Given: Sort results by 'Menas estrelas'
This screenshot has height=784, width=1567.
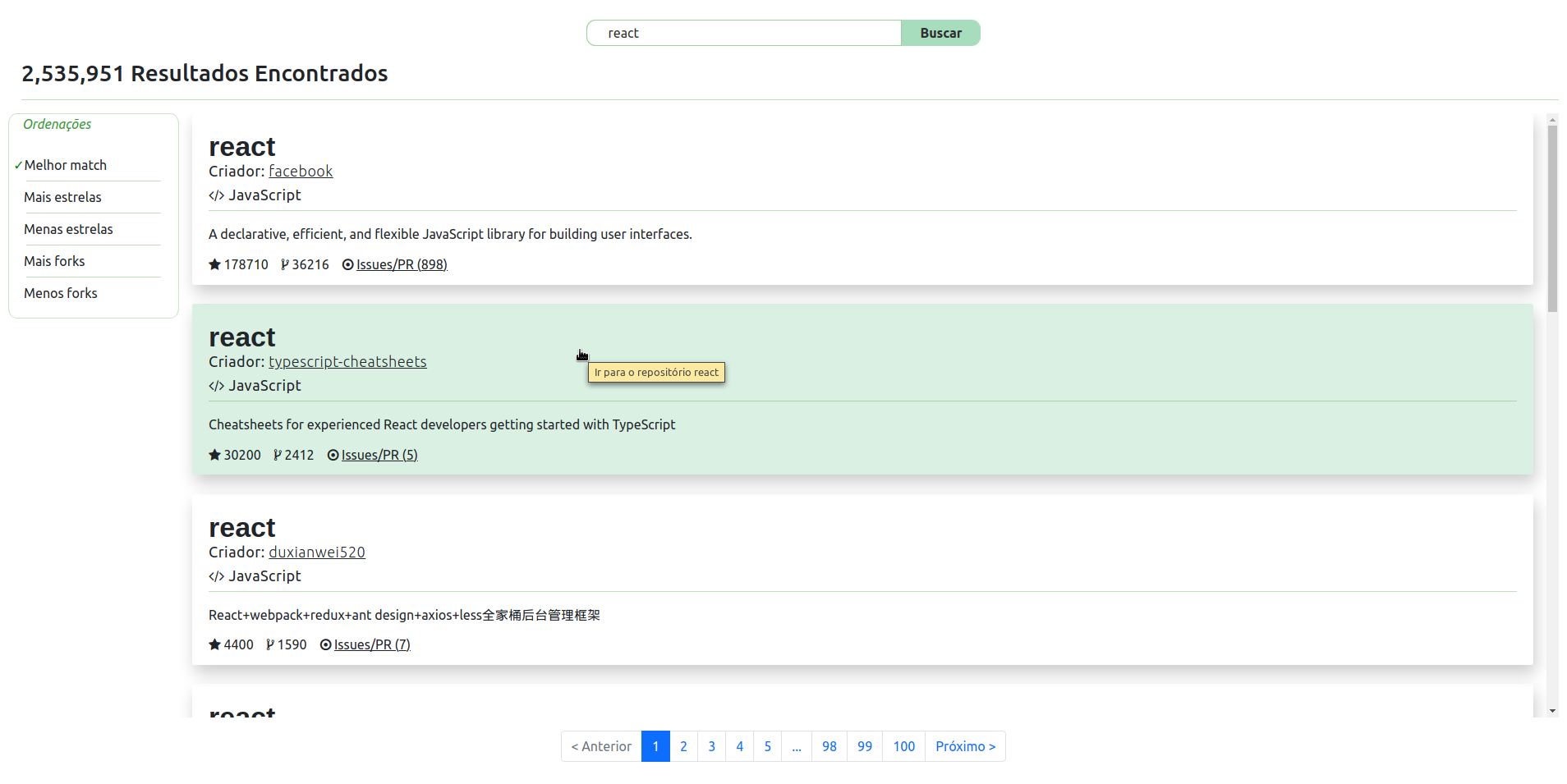Looking at the screenshot, I should (x=69, y=229).
